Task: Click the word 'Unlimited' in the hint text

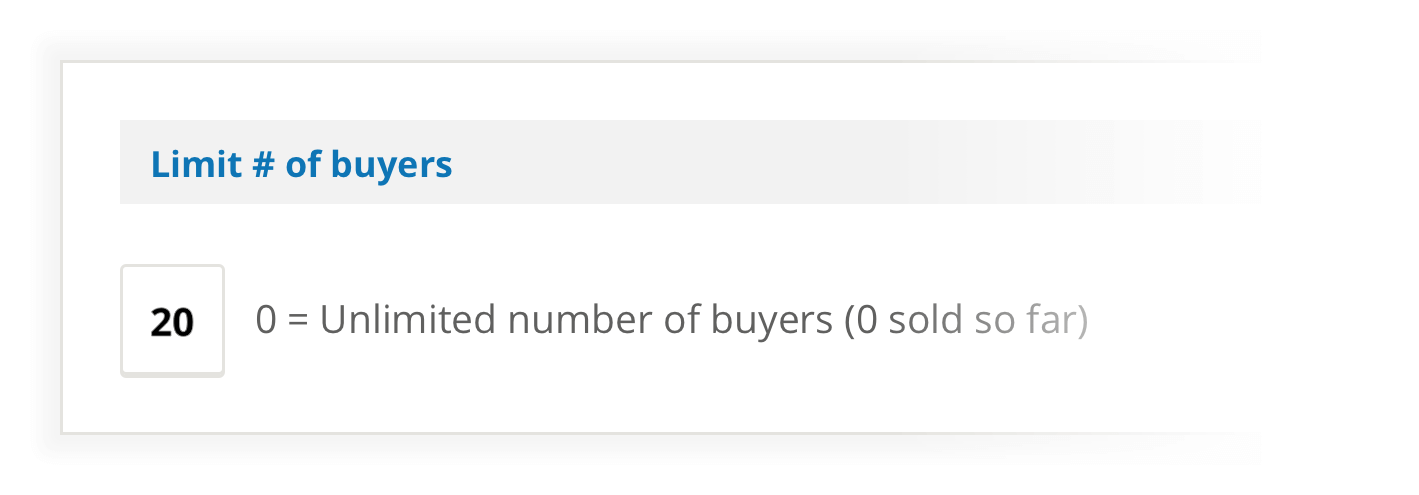Action: 408,320
